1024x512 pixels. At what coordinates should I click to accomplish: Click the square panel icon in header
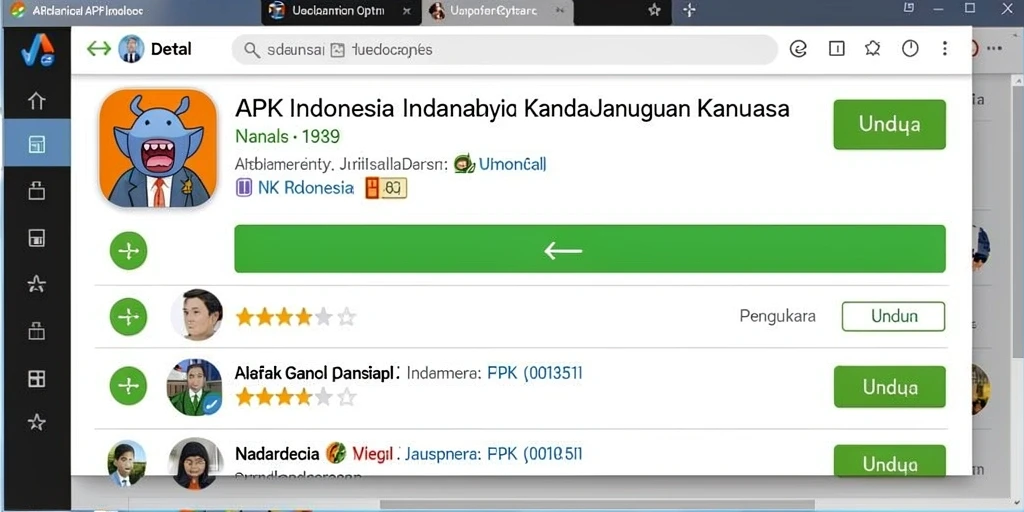837,49
